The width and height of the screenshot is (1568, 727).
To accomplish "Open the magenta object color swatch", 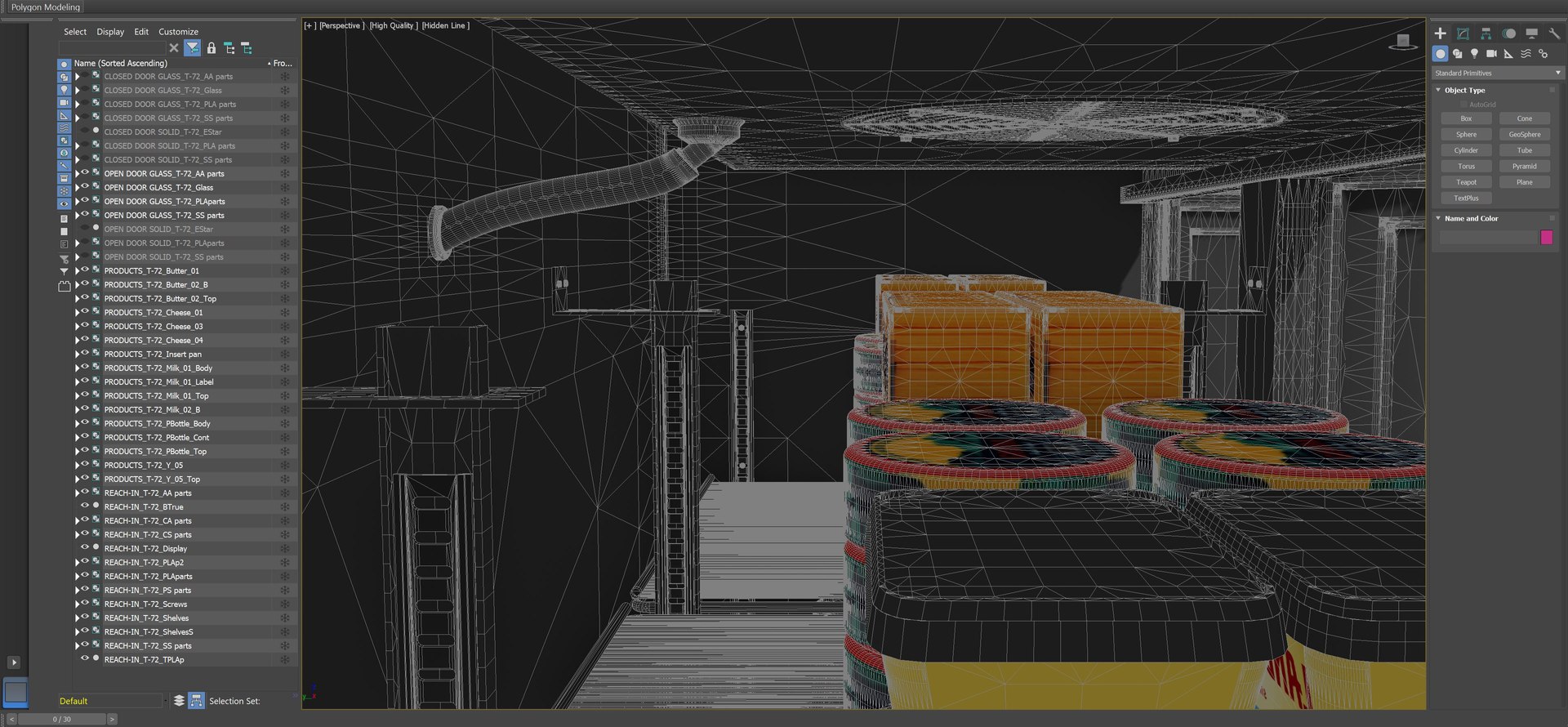I will [x=1546, y=237].
